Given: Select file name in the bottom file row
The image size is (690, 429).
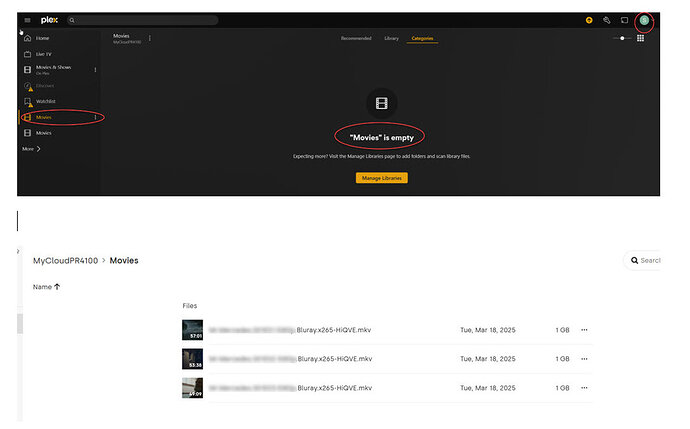Looking at the screenshot, I should tap(290, 388).
